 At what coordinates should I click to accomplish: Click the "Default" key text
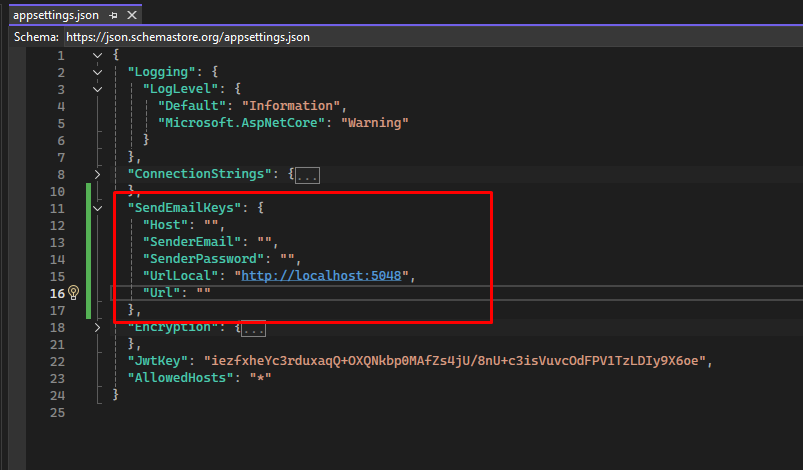coord(192,105)
